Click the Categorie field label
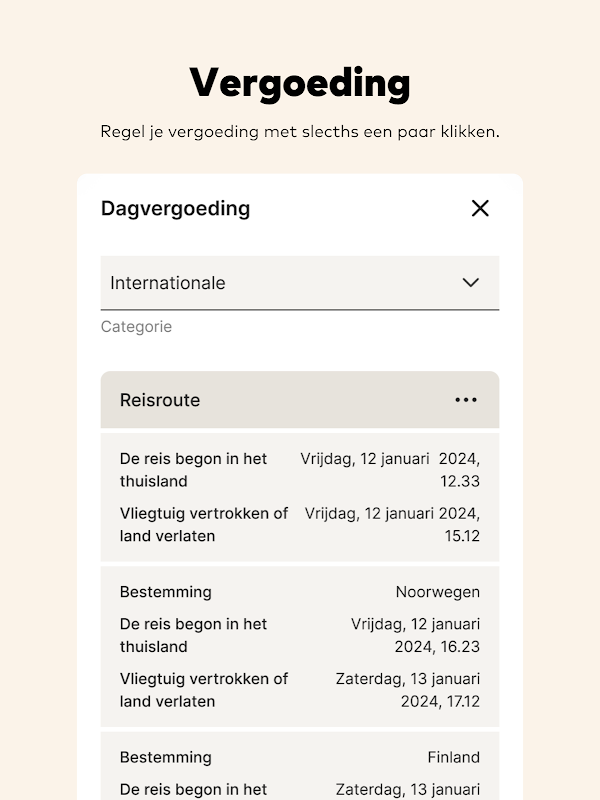 [x=136, y=327]
